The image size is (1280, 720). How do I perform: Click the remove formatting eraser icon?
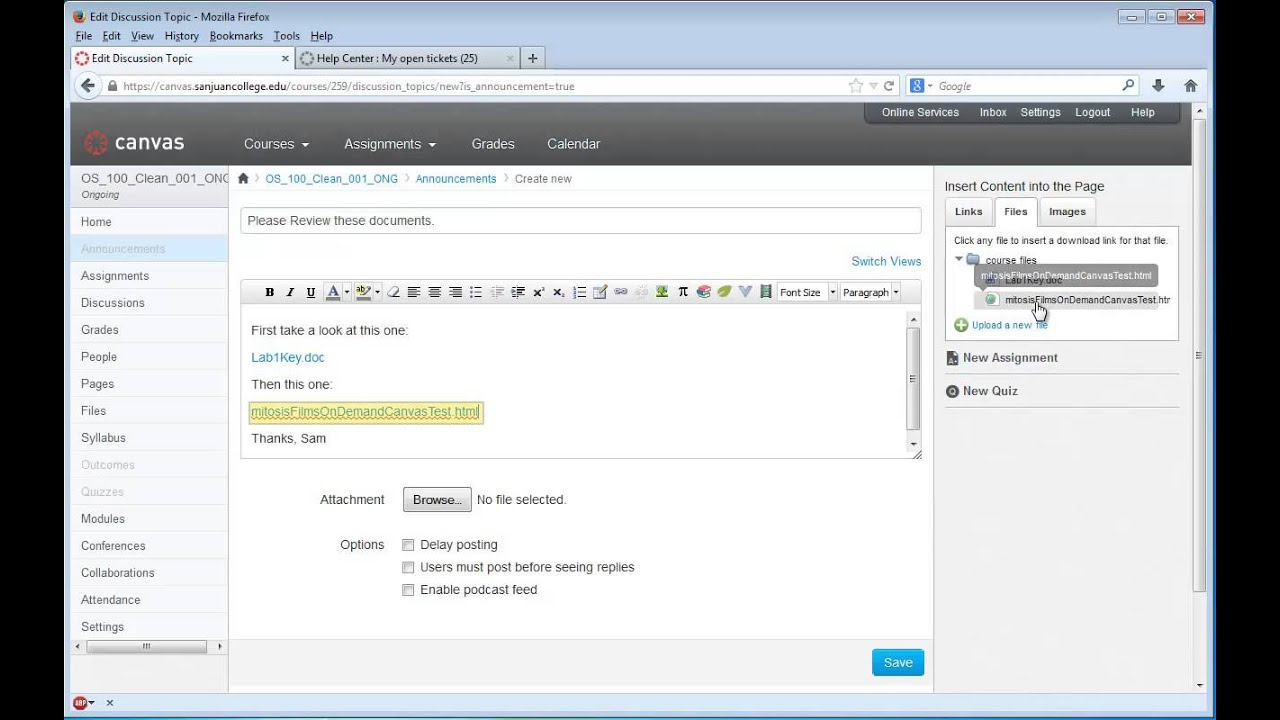tap(393, 292)
